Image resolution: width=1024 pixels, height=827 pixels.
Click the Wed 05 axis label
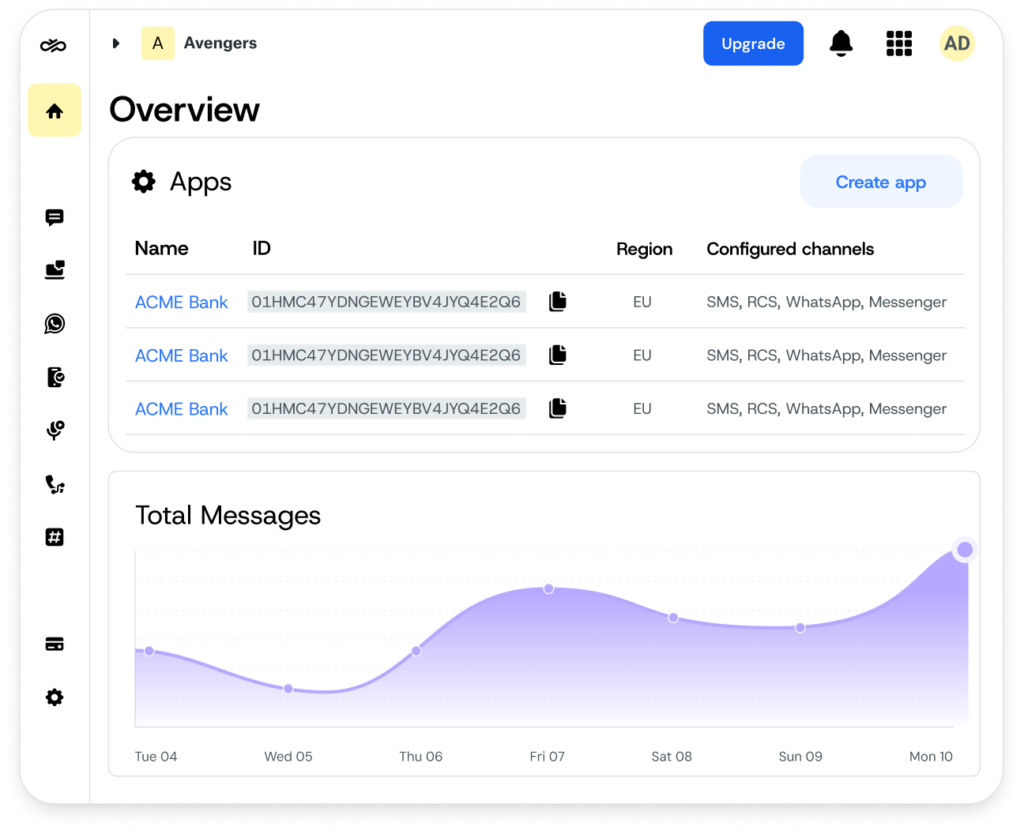coord(288,756)
